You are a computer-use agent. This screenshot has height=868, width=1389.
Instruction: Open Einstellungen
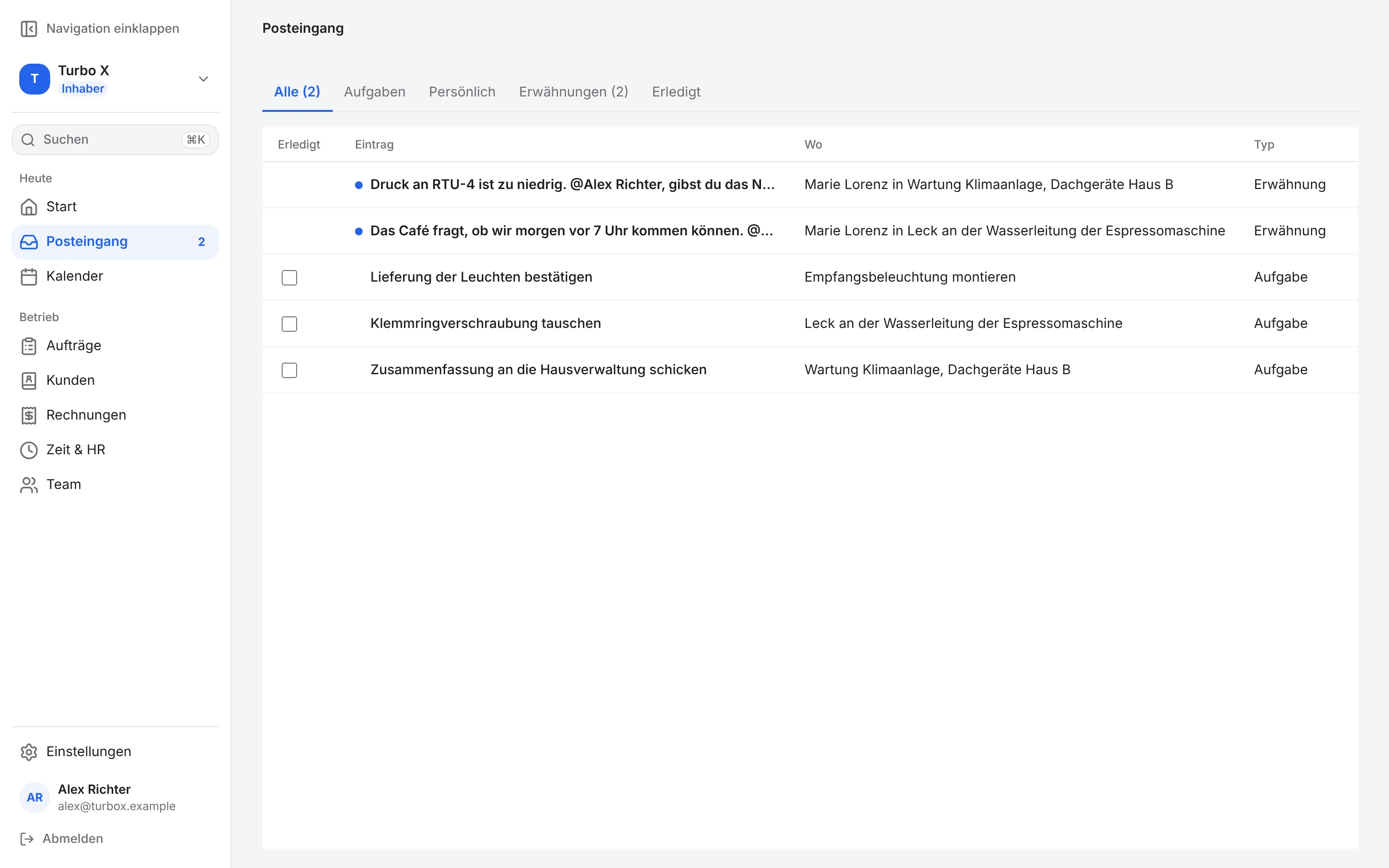pos(115,752)
